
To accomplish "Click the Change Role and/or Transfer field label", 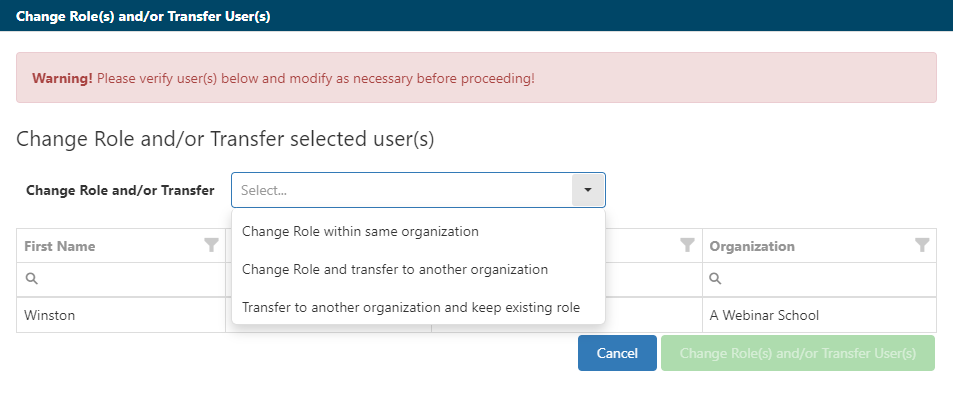I will click(120, 190).
